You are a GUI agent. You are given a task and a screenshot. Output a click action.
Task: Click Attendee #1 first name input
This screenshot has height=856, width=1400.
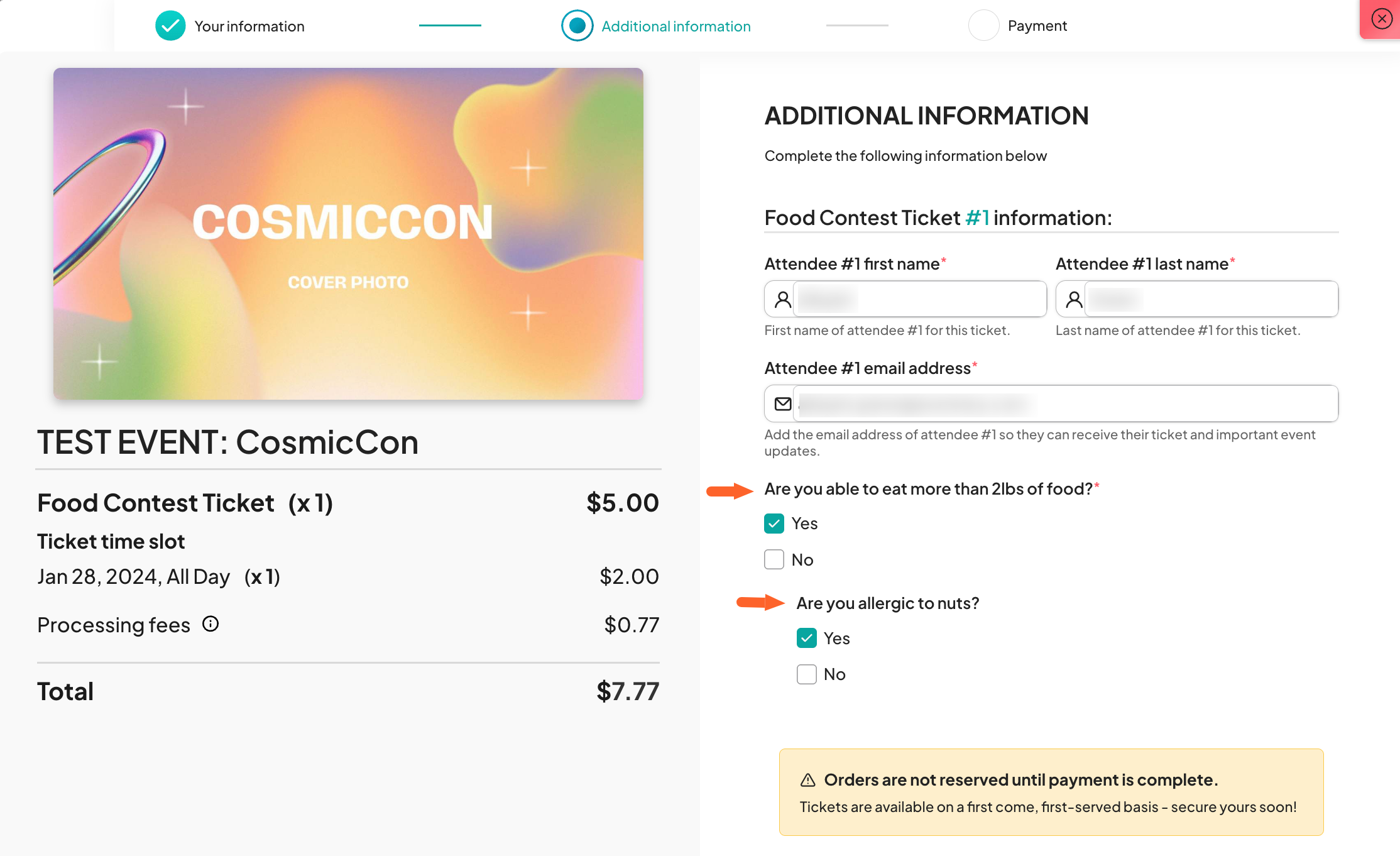click(919, 299)
